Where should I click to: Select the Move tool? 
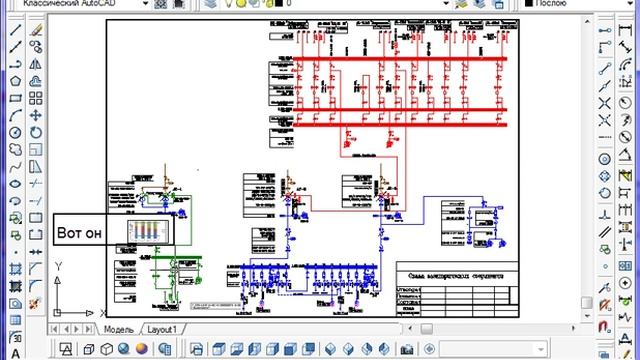(36, 116)
